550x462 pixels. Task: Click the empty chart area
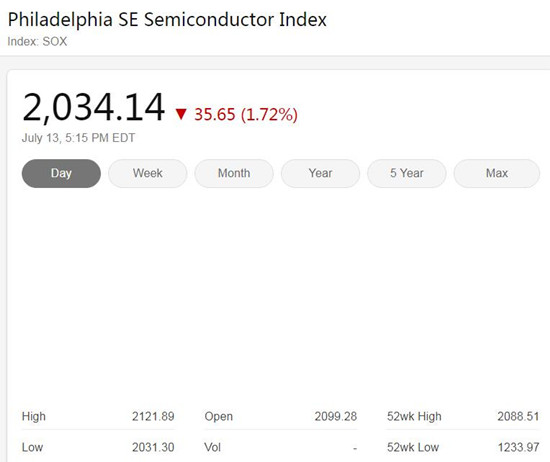(281, 296)
